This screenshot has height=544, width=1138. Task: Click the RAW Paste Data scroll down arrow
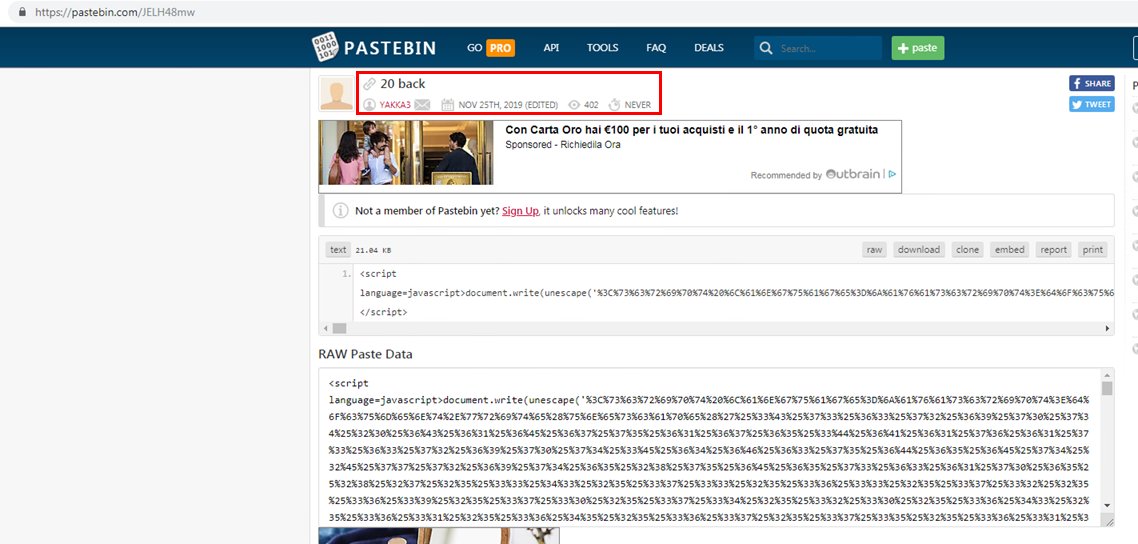(1107, 505)
